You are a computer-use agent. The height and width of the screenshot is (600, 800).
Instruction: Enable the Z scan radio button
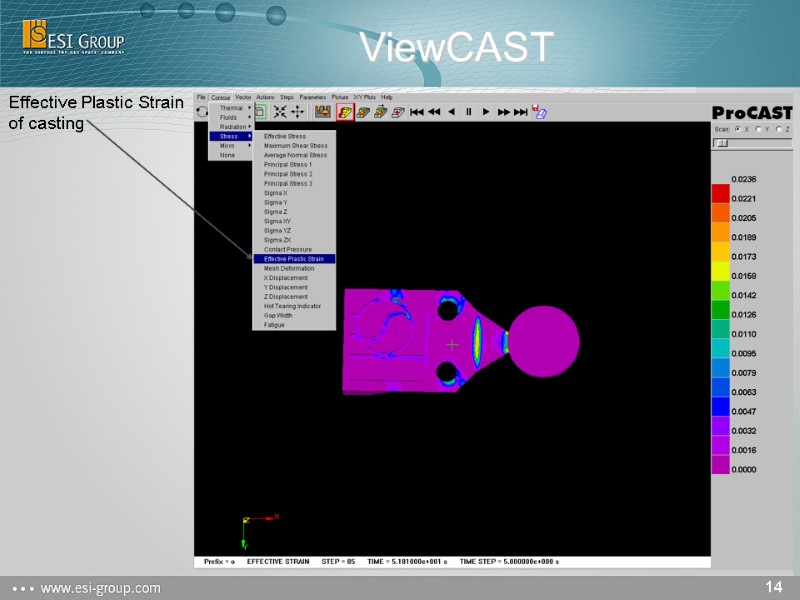(x=778, y=129)
